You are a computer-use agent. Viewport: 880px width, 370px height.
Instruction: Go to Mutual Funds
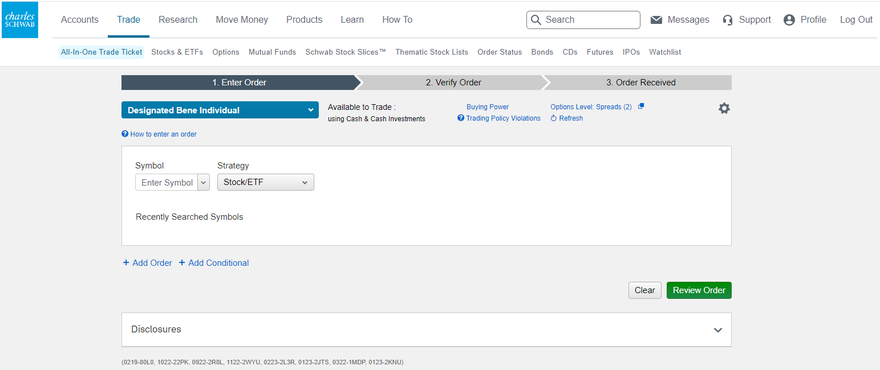[x=272, y=52]
